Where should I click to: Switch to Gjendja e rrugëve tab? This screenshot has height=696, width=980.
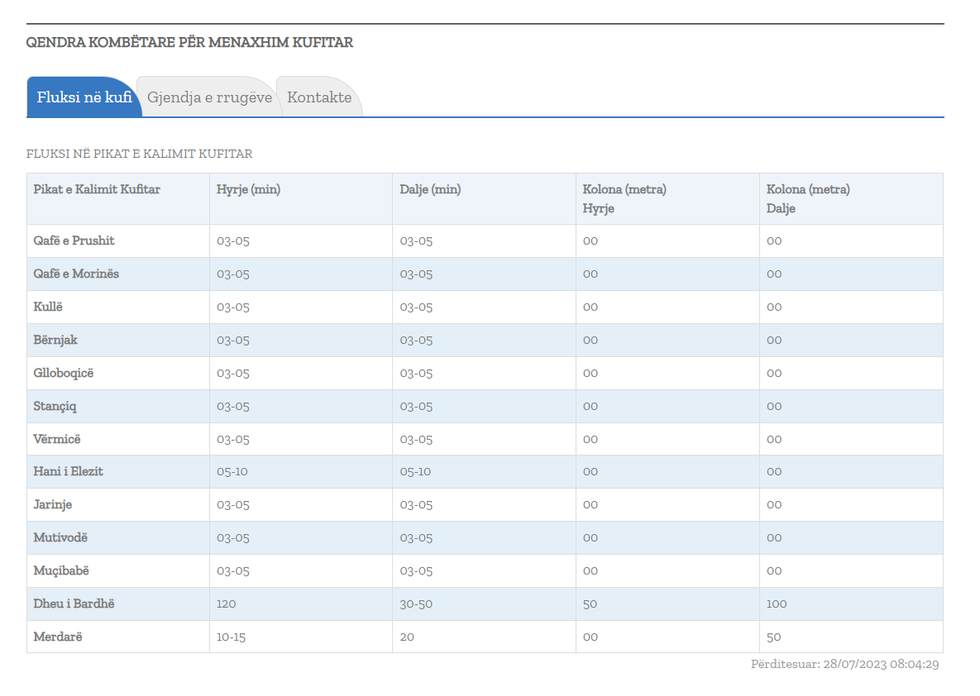point(209,97)
